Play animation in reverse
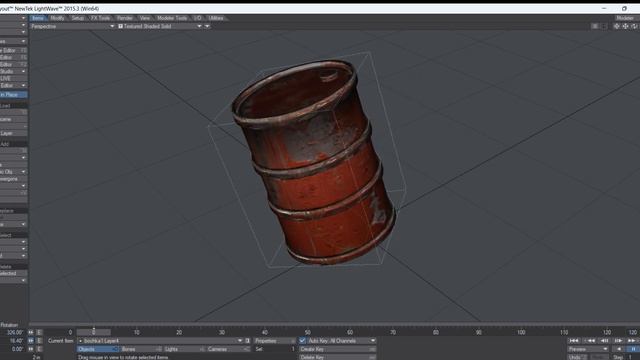The image size is (640, 360). (x=618, y=349)
